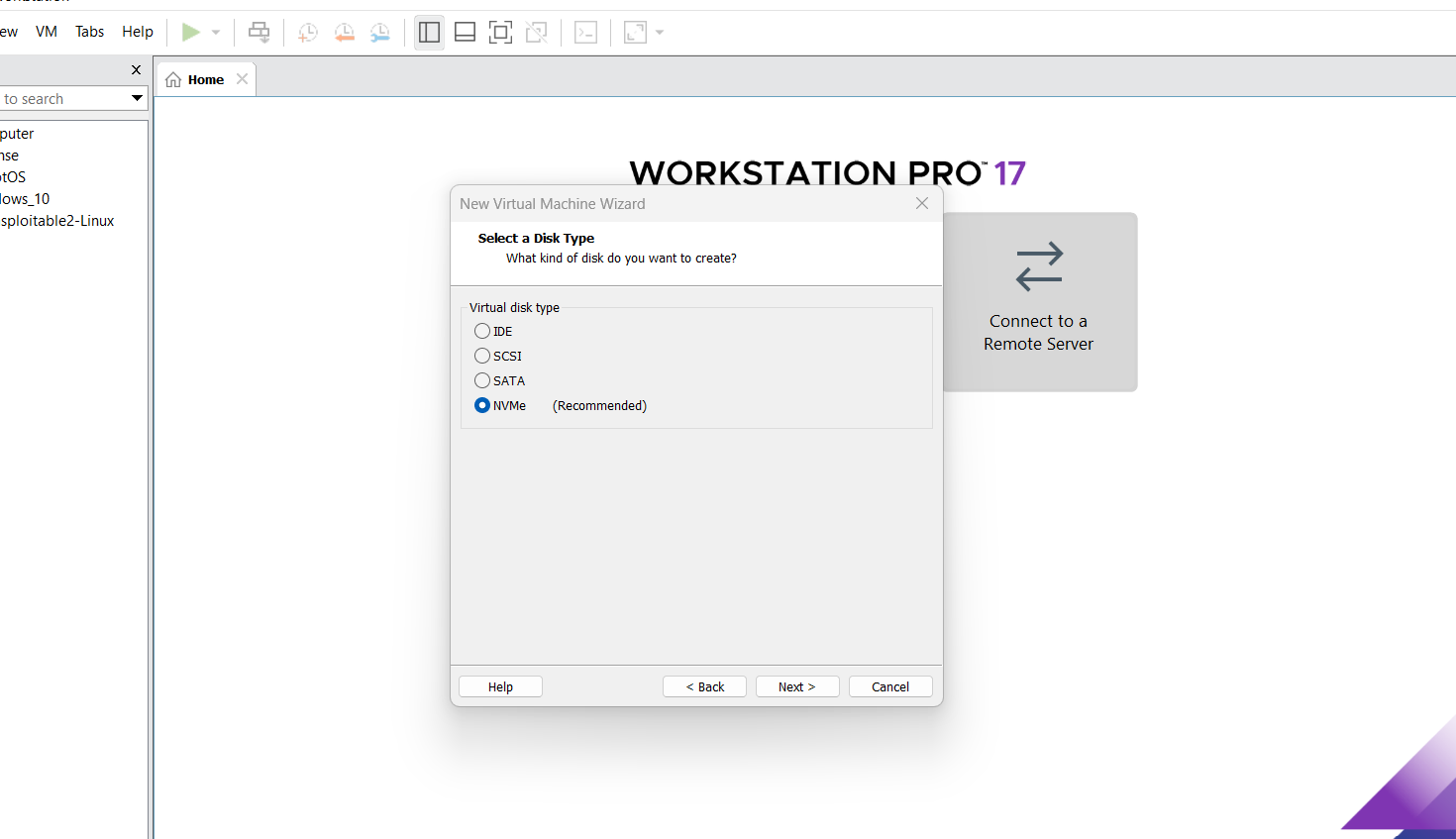Image resolution: width=1456 pixels, height=839 pixels.
Task: Select the SATA disk type radio button
Action: 482,380
